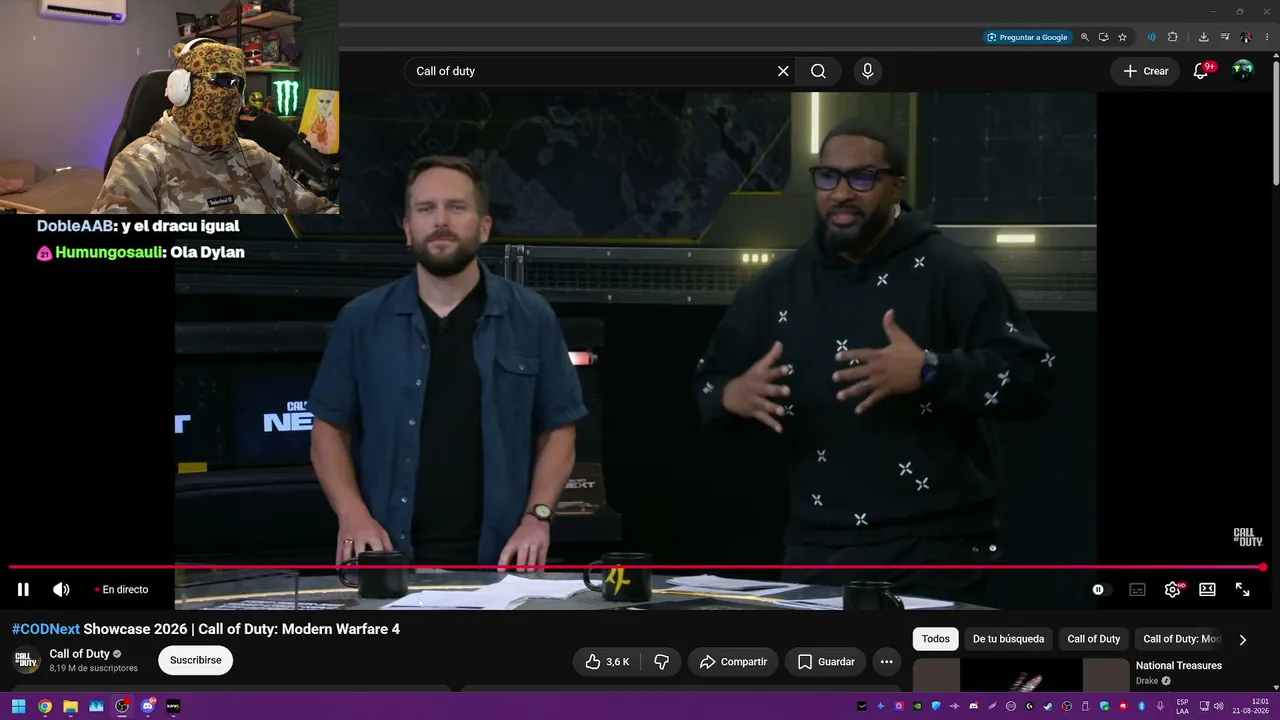Select the Call of Duty: Mod… filter chip

1181,639
